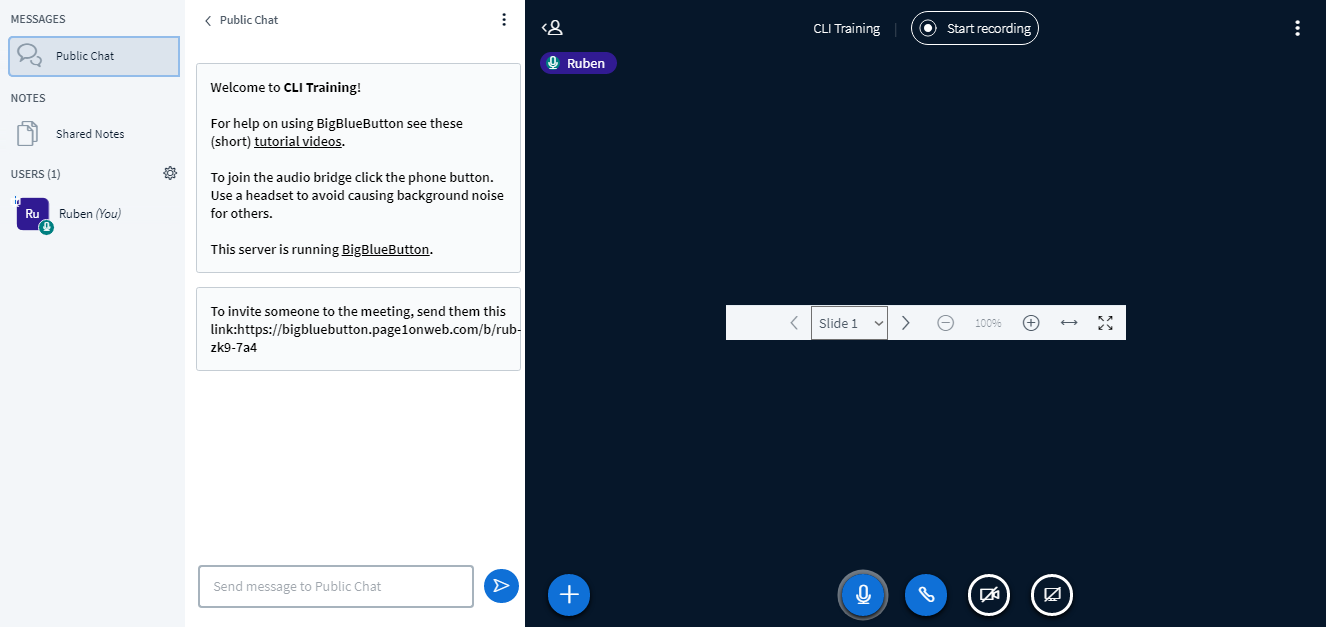Viewport: 1326px width, 627px height.
Task: Open chat options three-dot menu
Action: pyautogui.click(x=503, y=19)
